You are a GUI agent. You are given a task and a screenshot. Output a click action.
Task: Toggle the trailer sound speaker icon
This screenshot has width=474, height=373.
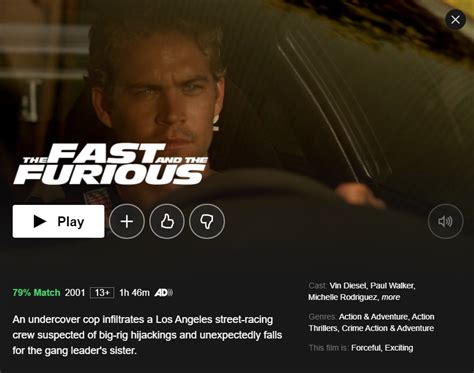pos(445,221)
